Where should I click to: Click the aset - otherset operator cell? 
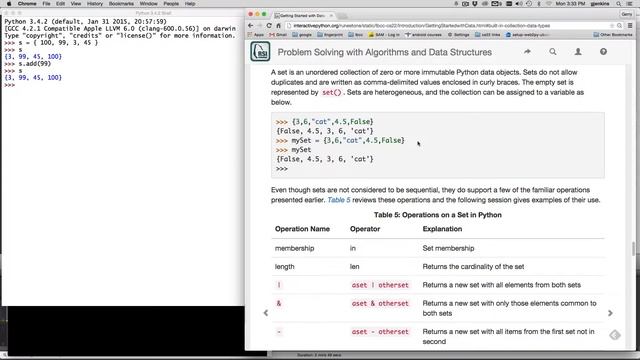380,332
